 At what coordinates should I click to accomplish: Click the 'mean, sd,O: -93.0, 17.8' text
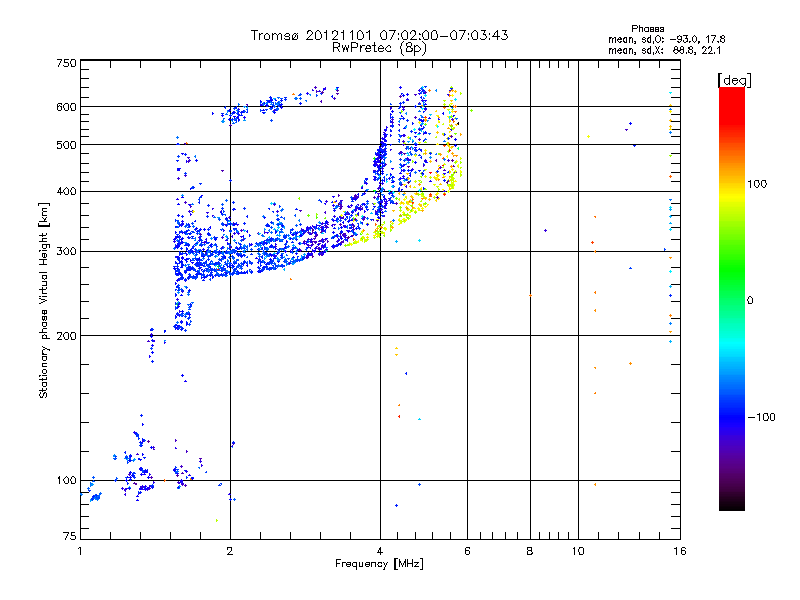coord(666,39)
